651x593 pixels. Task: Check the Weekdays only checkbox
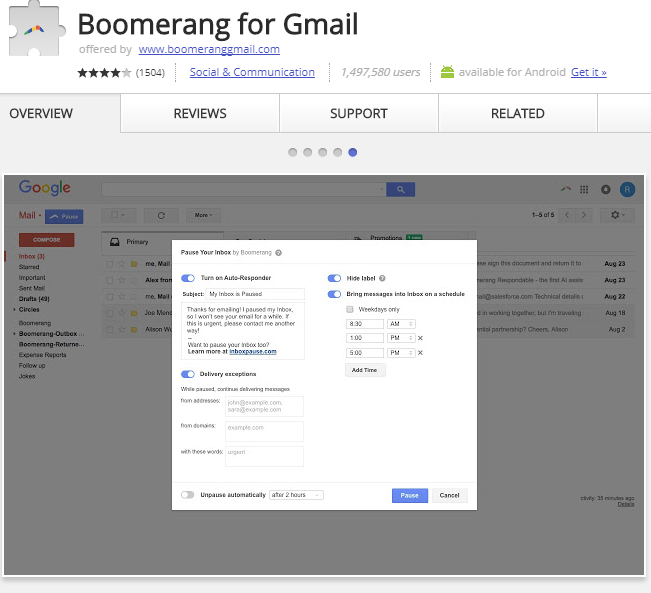click(350, 309)
